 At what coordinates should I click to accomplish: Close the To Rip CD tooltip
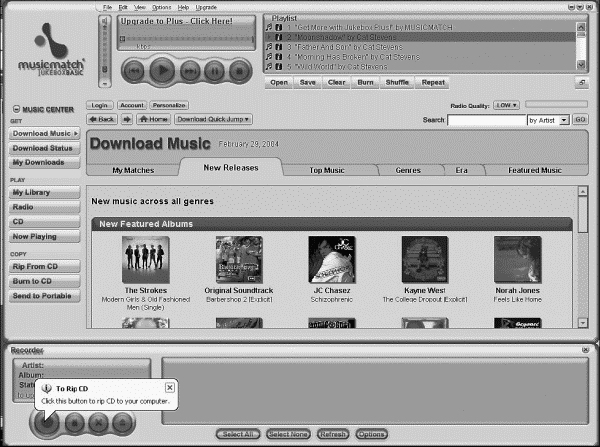(169, 387)
